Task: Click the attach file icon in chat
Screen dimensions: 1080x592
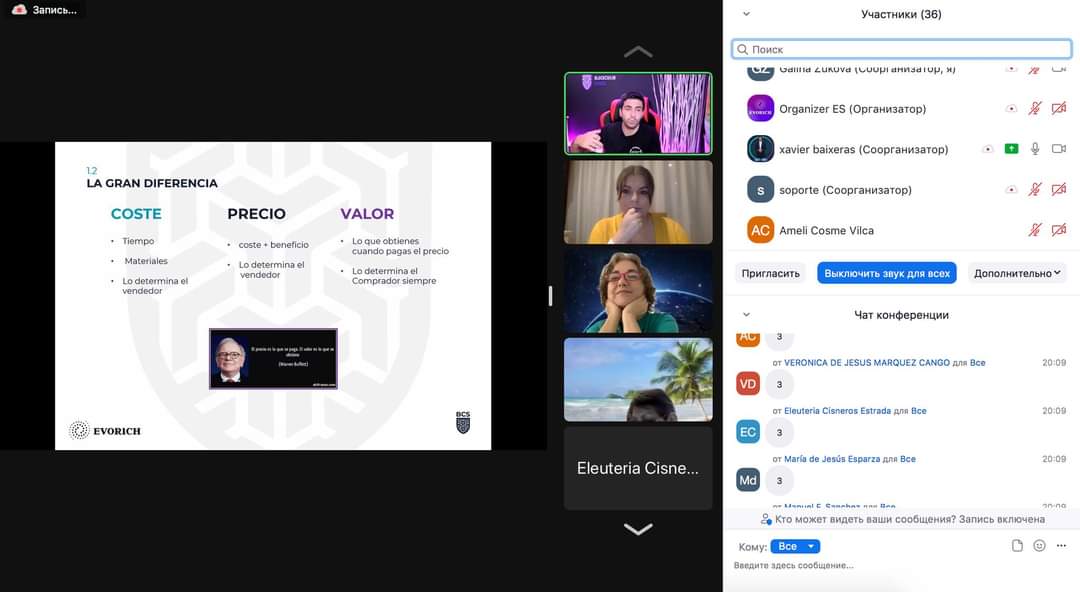Action: coord(1017,546)
